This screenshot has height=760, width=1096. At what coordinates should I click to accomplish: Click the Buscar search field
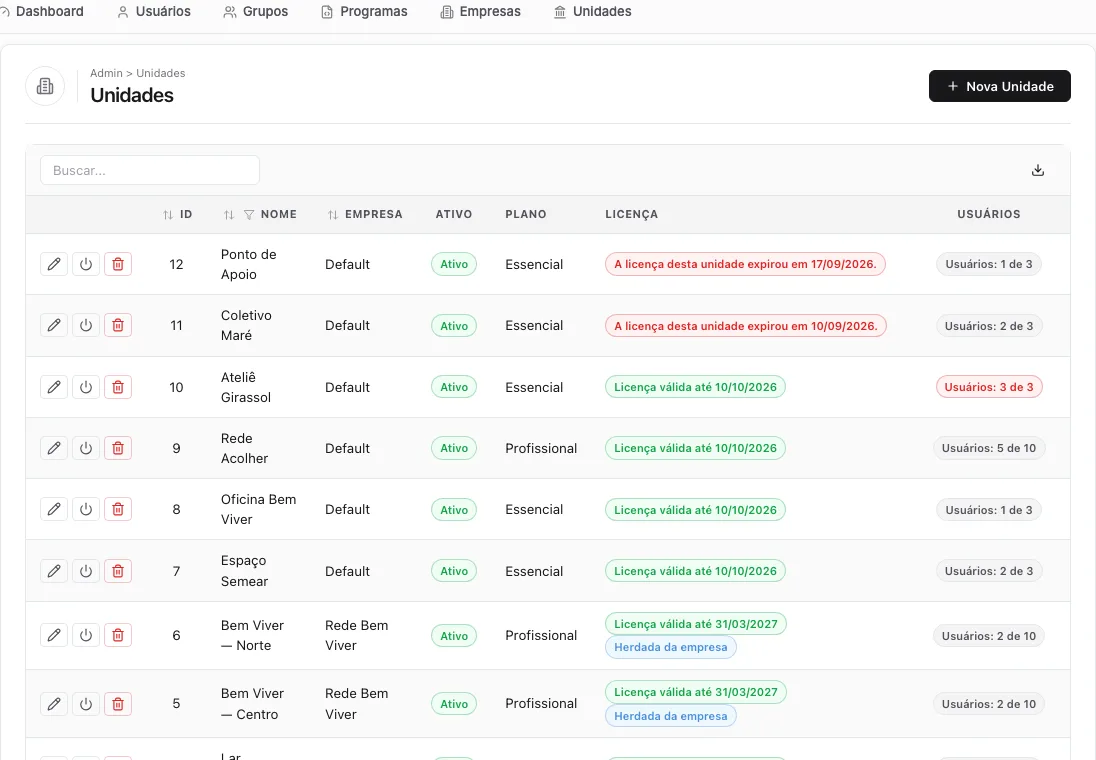coord(150,170)
